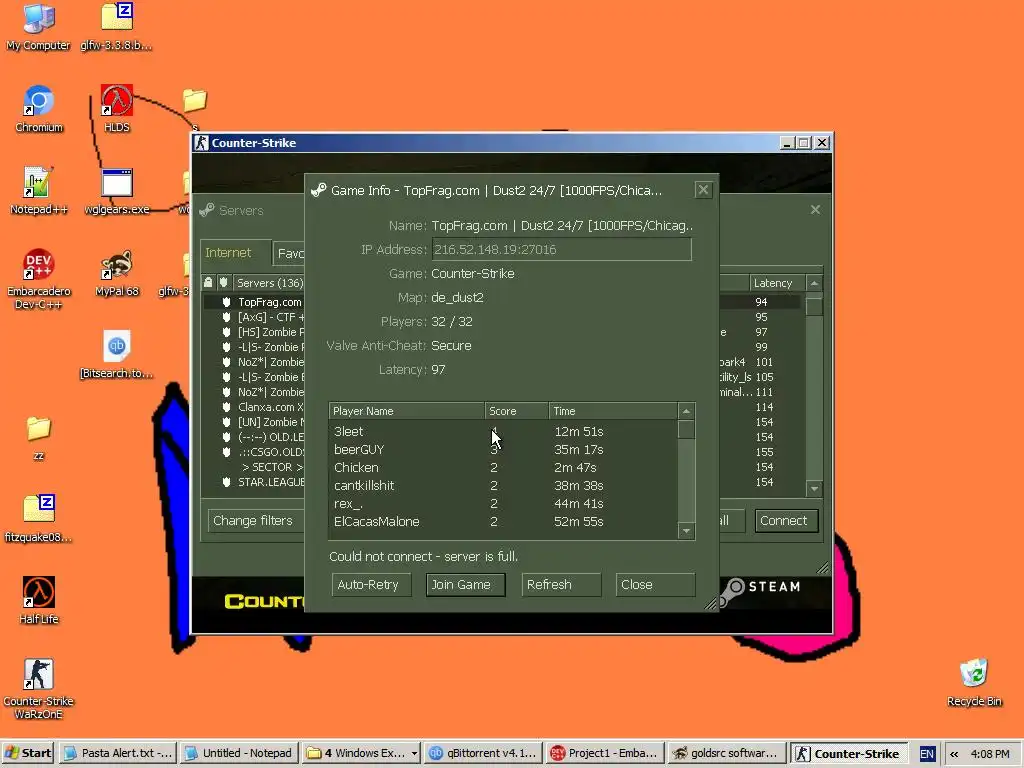Viewport: 1024px width, 768px height.
Task: Sort servers by the Servers (136) column
Action: pyautogui.click(x=269, y=283)
